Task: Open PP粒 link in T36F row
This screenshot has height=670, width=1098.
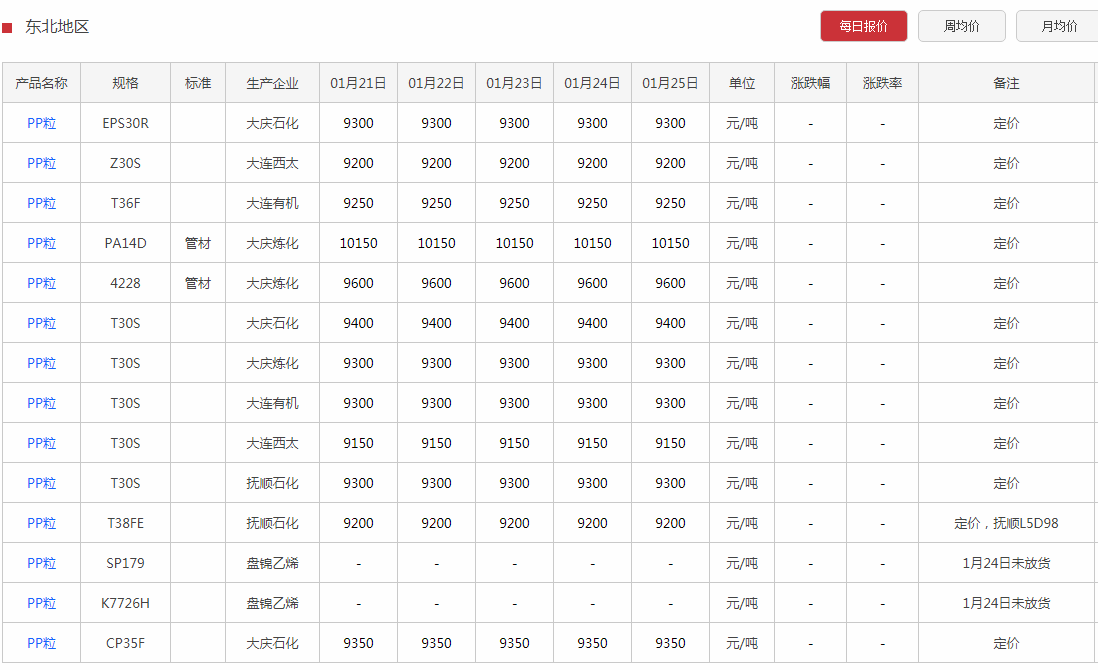Action: tap(42, 203)
